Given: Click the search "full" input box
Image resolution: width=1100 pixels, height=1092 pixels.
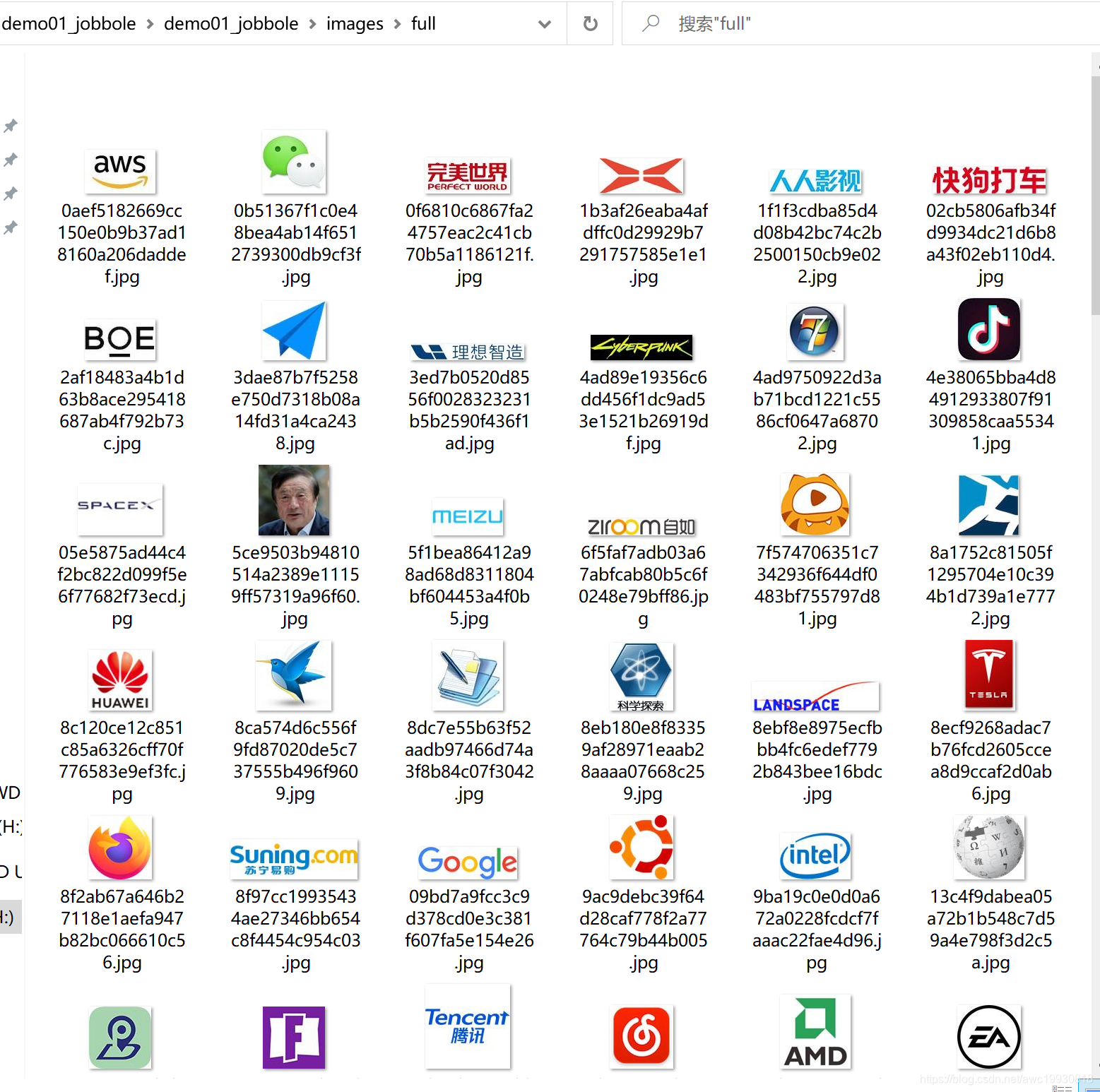Looking at the screenshot, I should [861, 23].
